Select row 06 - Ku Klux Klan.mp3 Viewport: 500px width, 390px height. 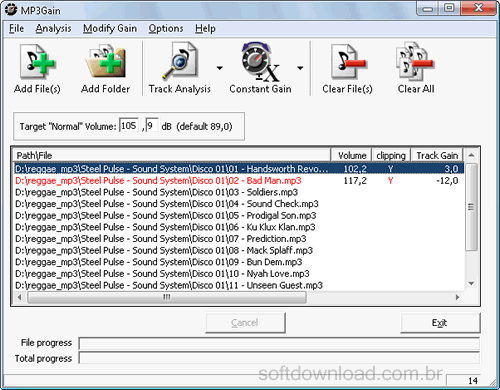coord(239,227)
